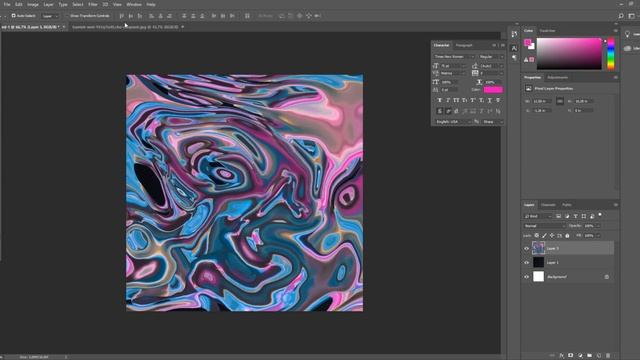Open the layer filter Kind dropdown
Viewport: 640px width, 360px height.
tap(538, 216)
